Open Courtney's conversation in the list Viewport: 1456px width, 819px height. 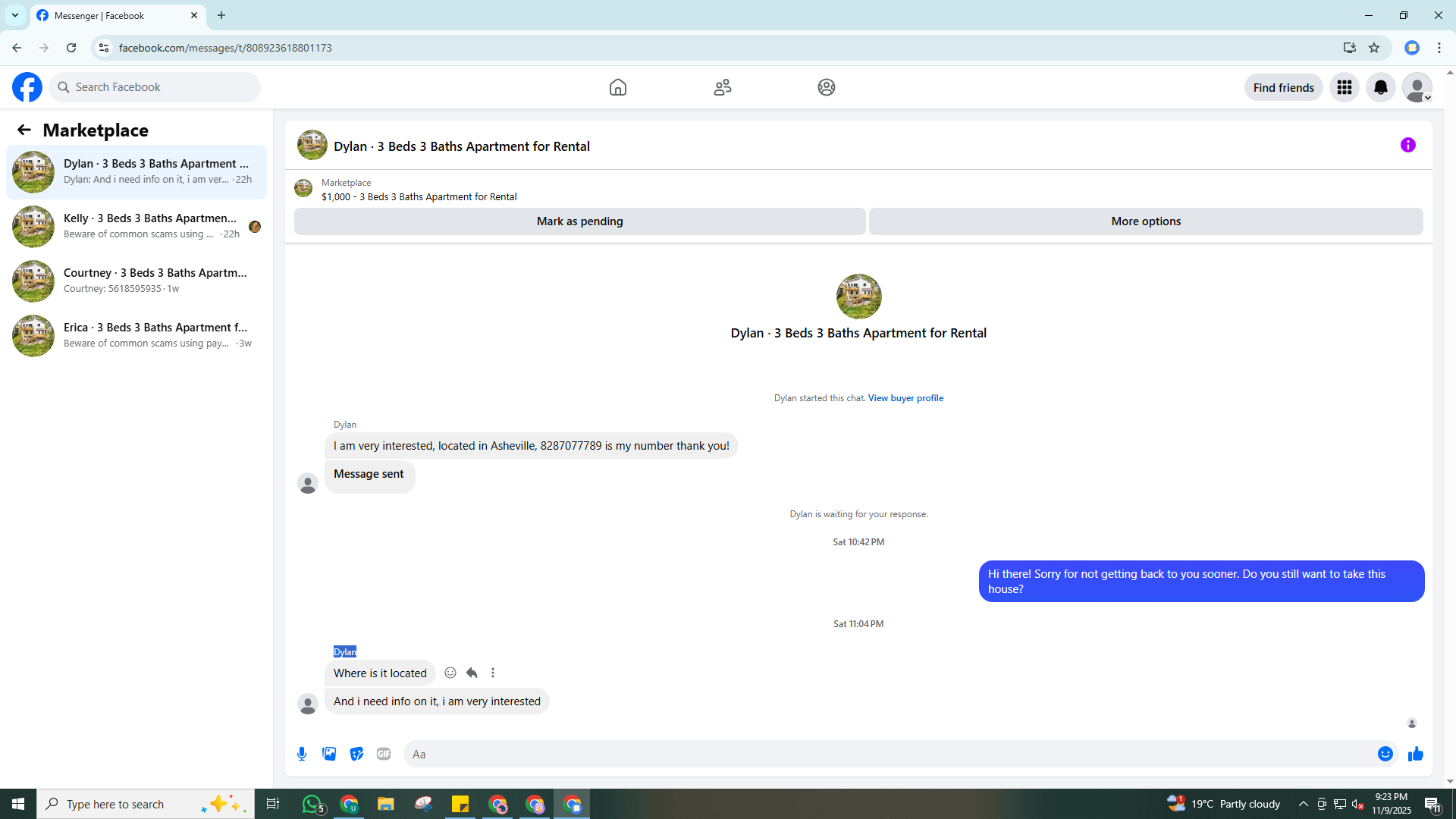click(x=136, y=281)
